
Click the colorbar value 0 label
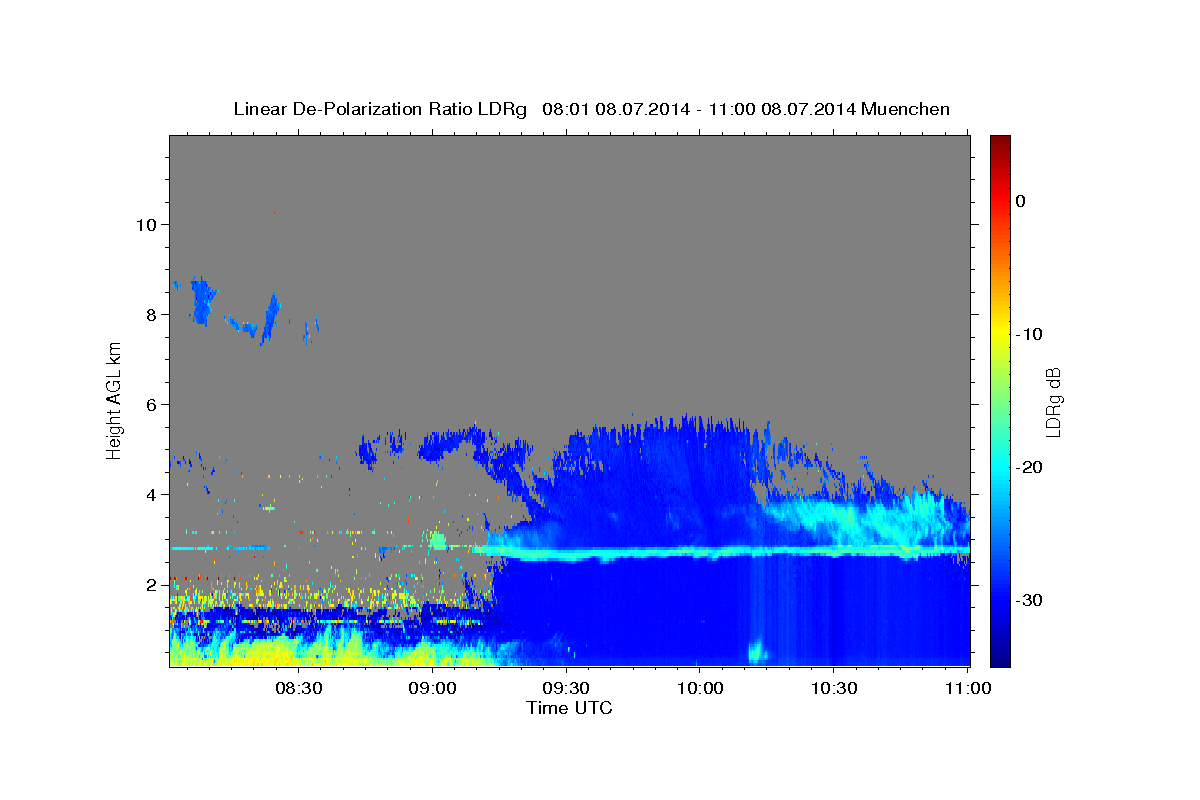pos(1020,201)
